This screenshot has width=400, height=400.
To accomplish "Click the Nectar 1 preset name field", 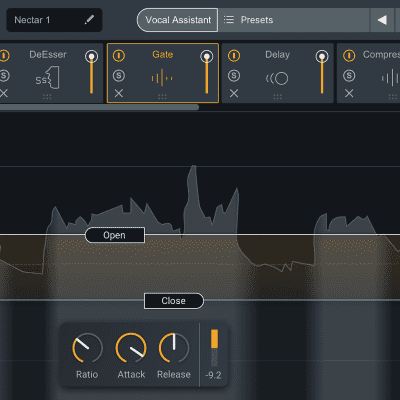I will pyautogui.click(x=54, y=20).
